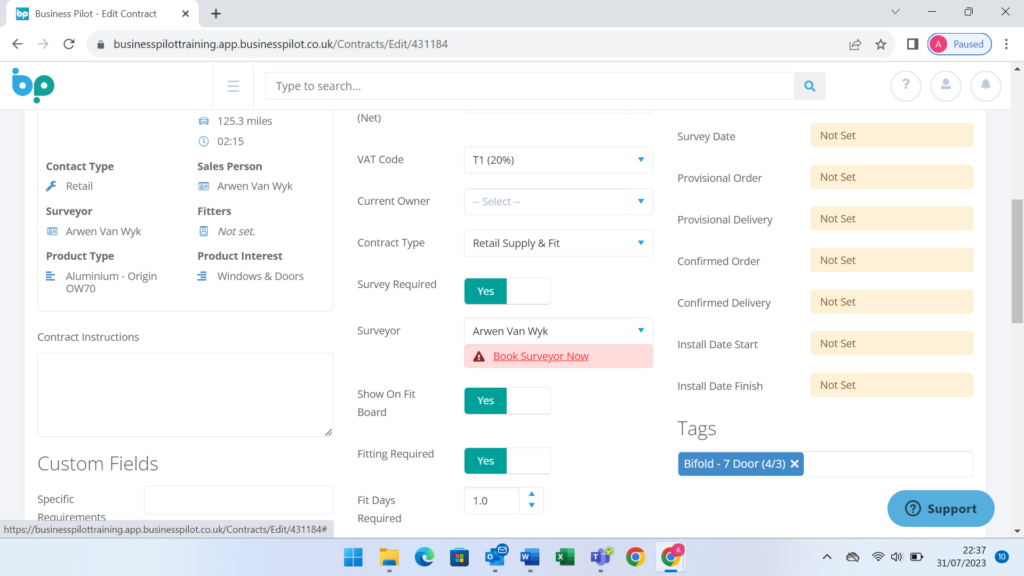Viewport: 1024px width, 576px height.
Task: Click the blue search magnifier button
Action: click(809, 86)
